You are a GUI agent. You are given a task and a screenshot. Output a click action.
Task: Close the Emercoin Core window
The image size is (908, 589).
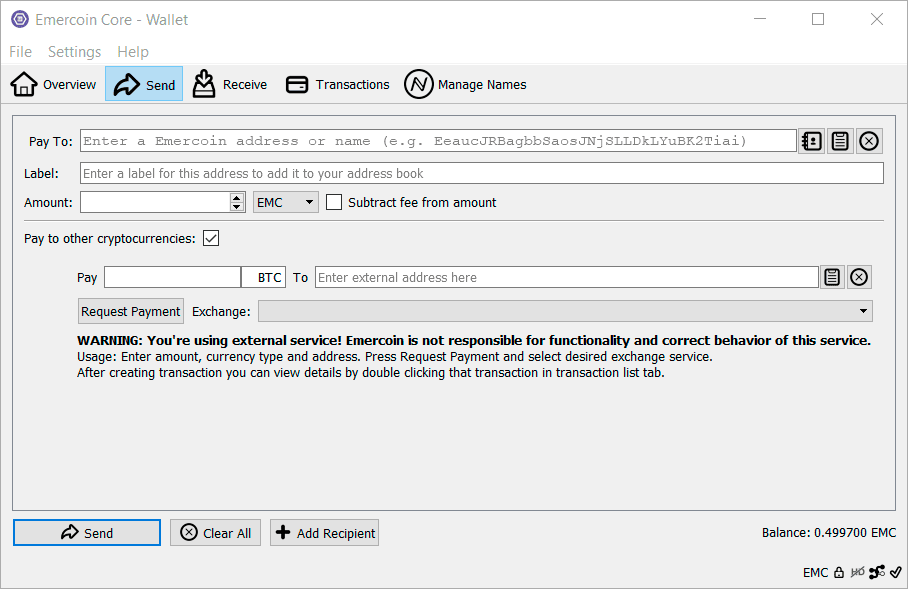coord(877,19)
